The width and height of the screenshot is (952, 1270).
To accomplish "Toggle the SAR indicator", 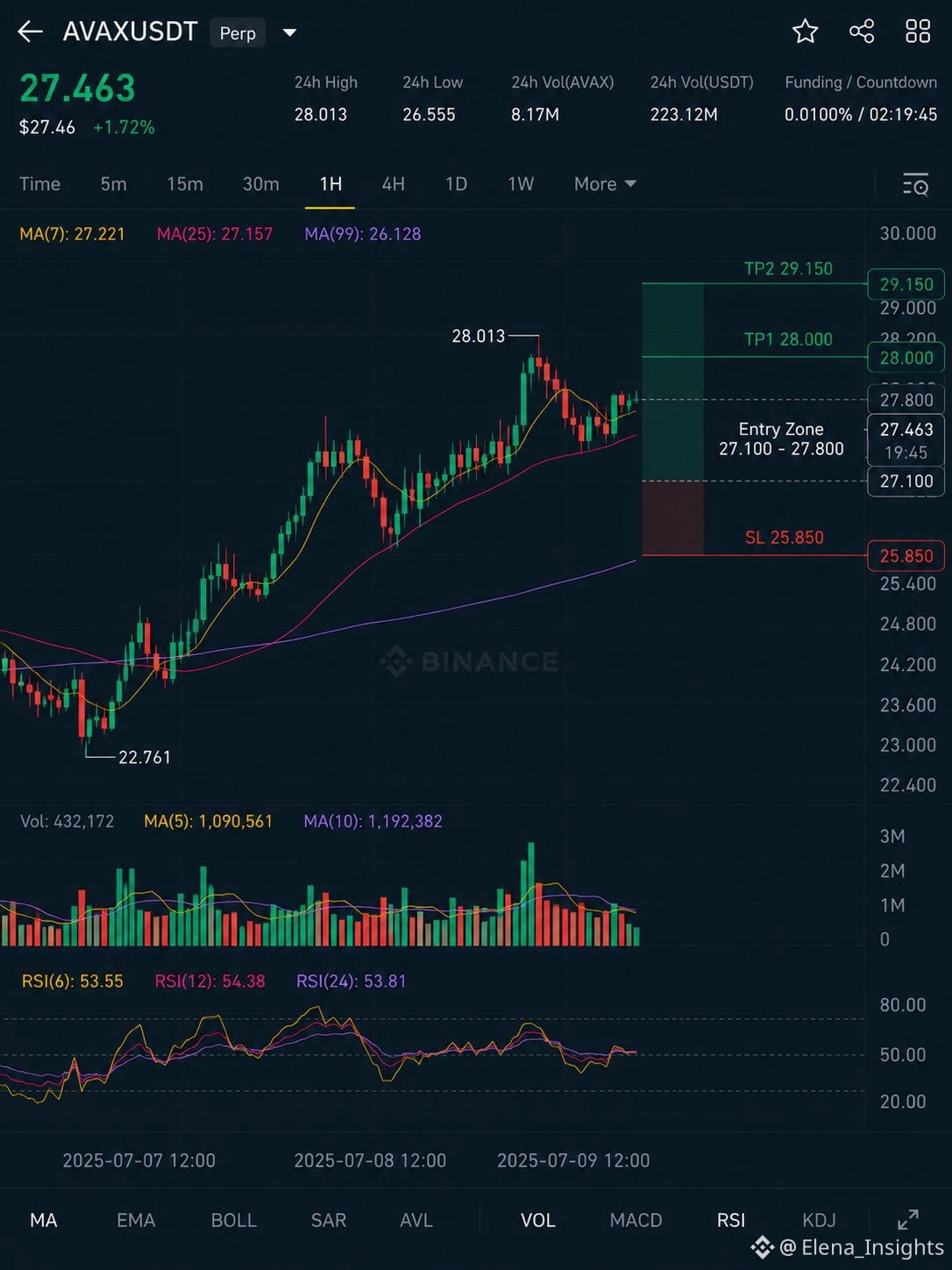I will pos(329,1220).
